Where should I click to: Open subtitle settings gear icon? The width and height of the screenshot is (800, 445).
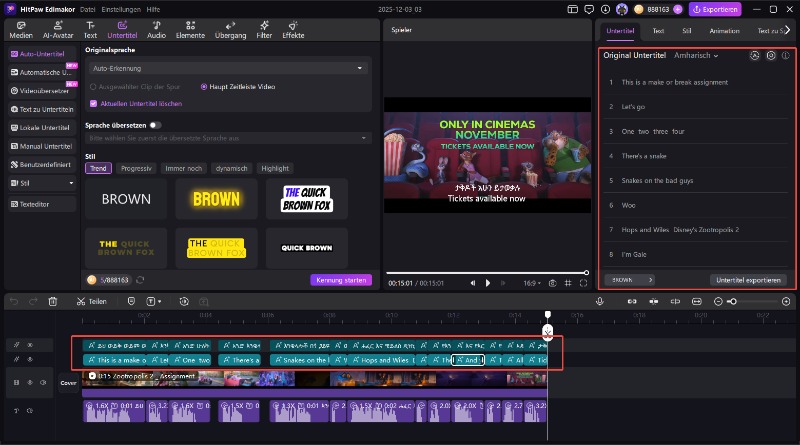pyautogui.click(x=771, y=55)
